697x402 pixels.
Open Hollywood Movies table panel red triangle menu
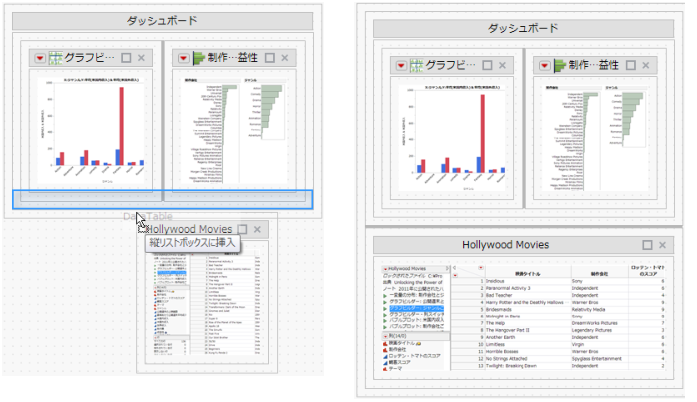coord(385,269)
